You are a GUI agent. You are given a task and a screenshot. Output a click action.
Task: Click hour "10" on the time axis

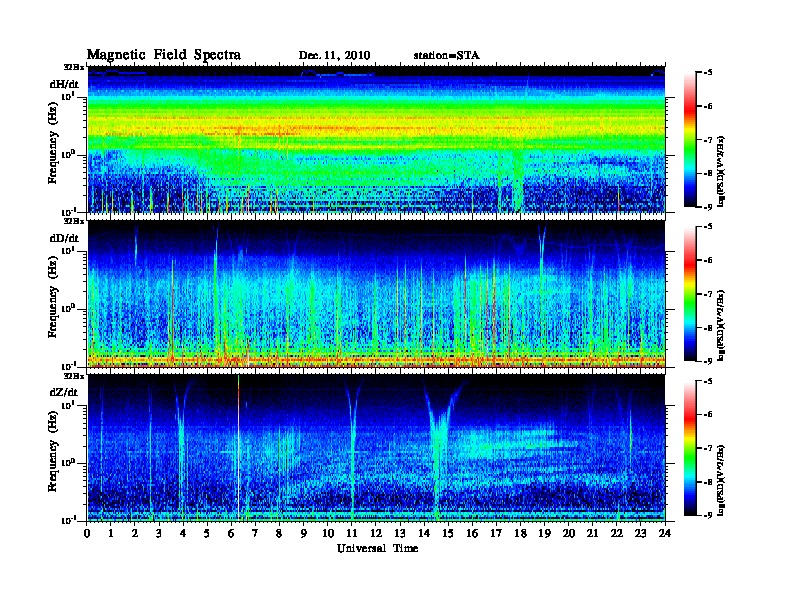tap(328, 533)
